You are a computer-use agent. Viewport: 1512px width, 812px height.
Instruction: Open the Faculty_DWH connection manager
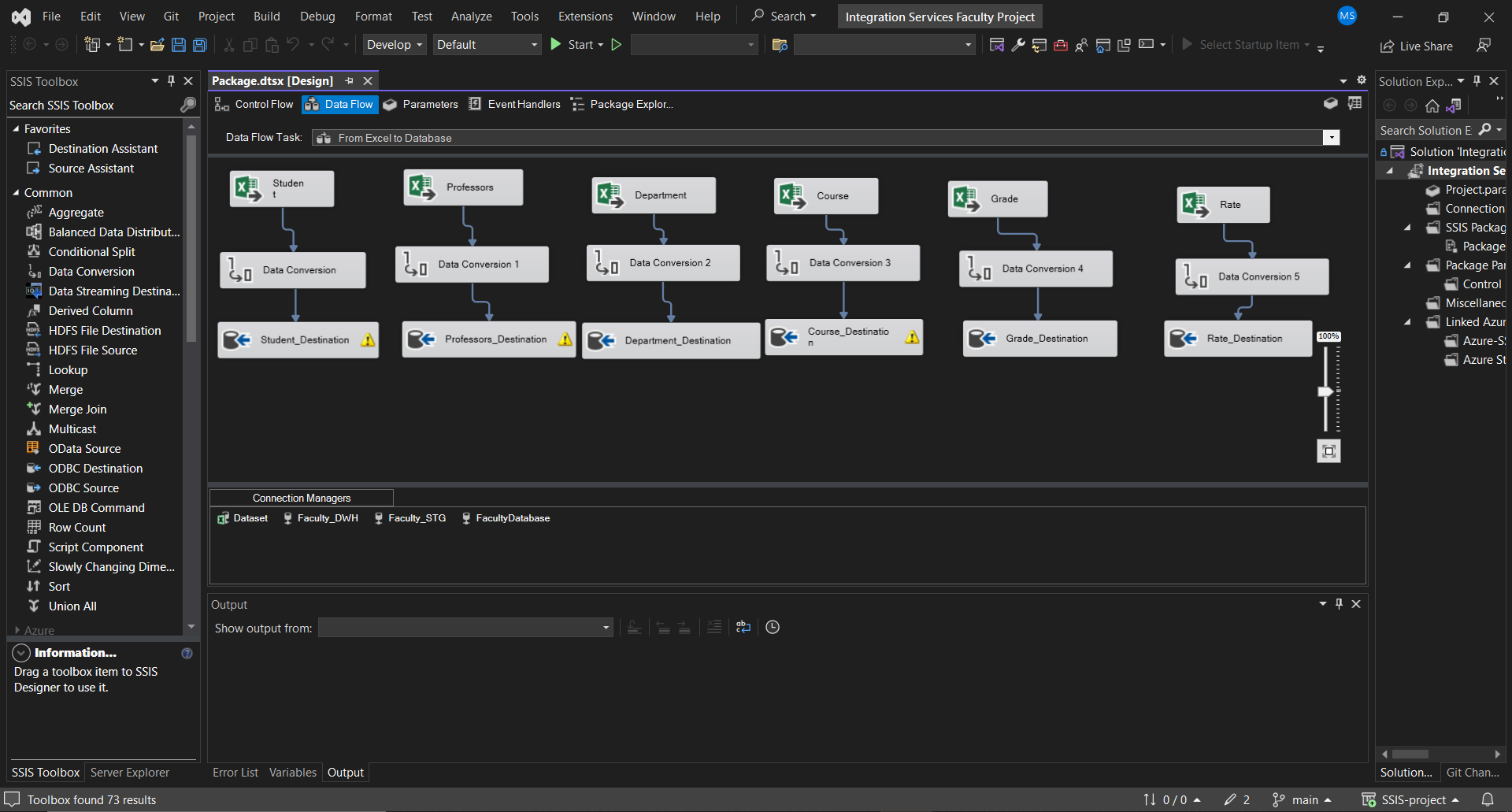point(326,518)
